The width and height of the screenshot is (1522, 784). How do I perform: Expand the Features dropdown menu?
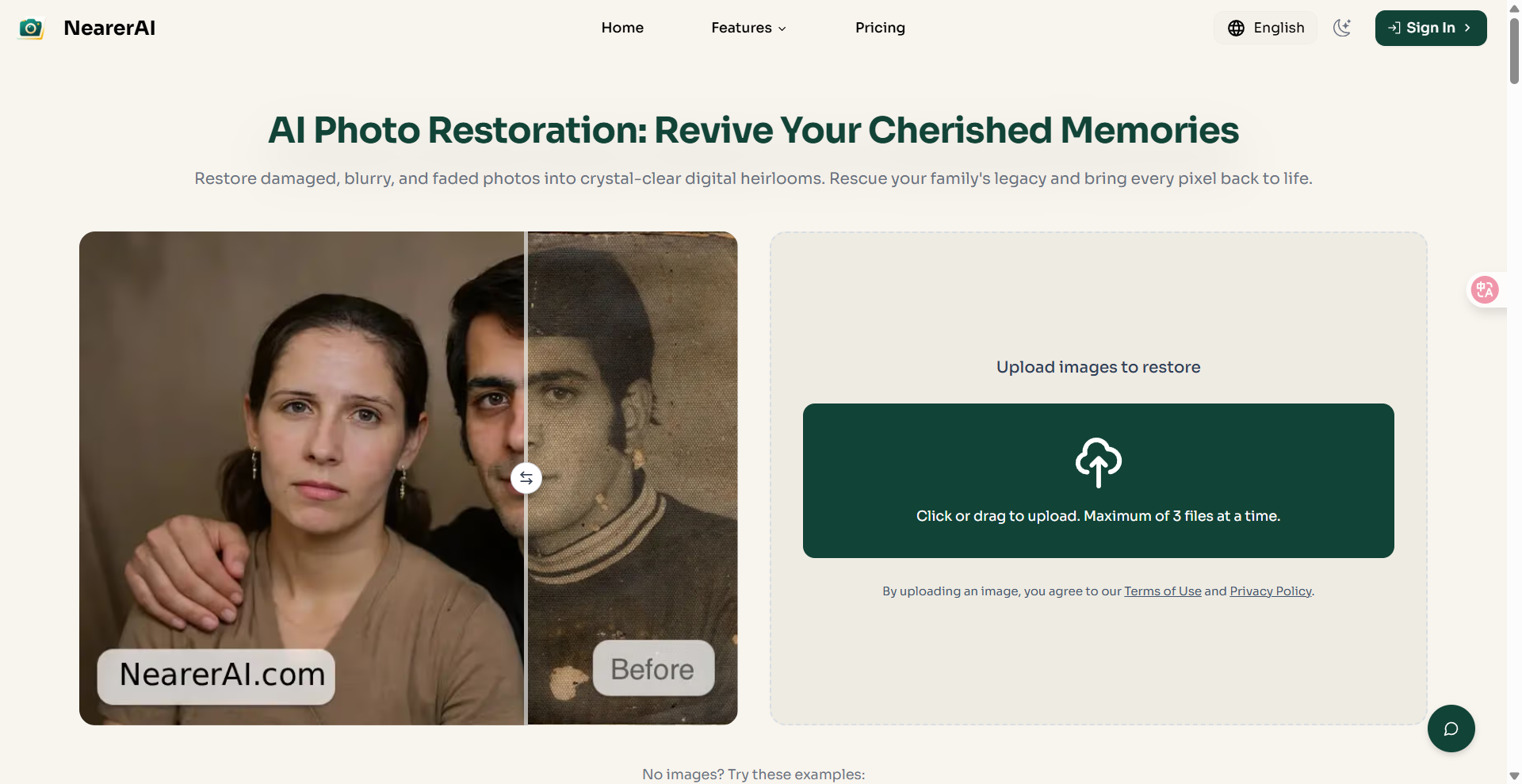[x=741, y=28]
